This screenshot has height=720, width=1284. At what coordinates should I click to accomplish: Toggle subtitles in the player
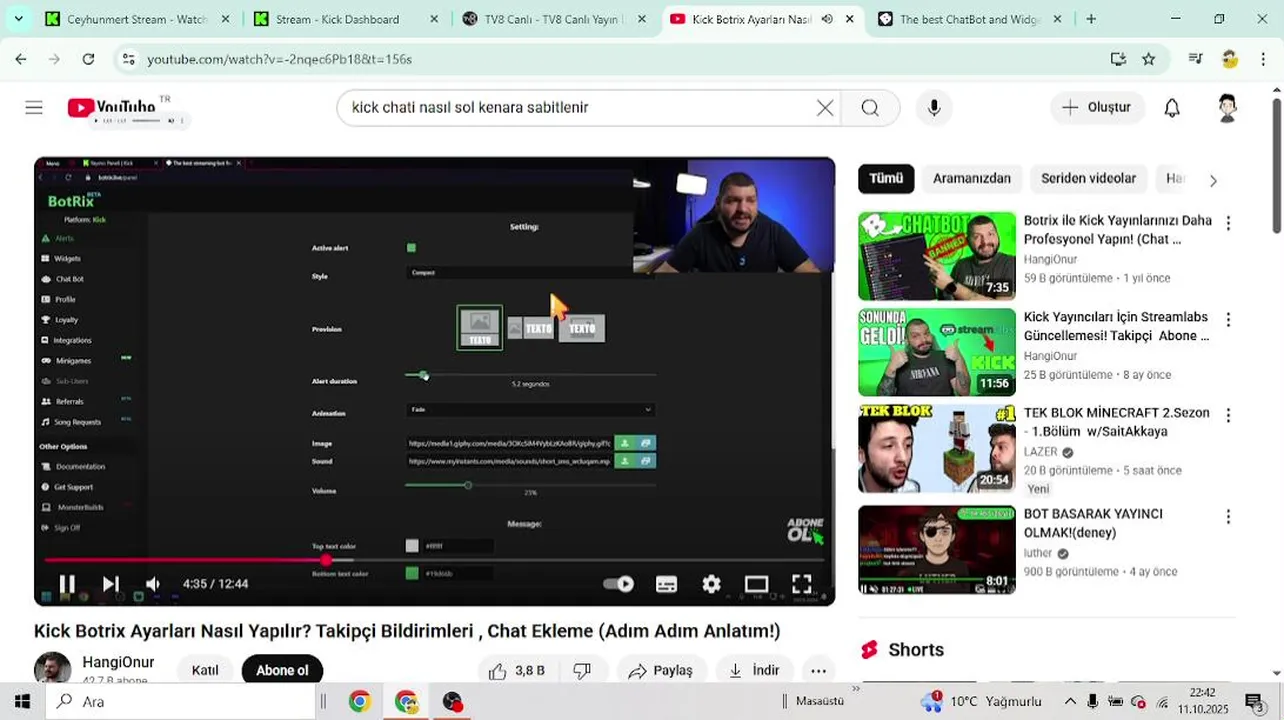tap(666, 584)
